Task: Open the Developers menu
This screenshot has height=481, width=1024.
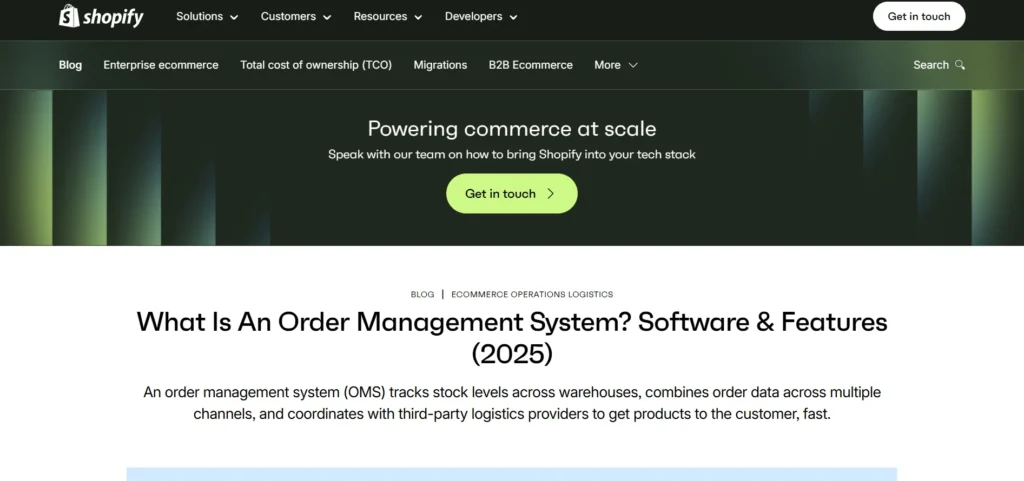Action: [x=481, y=16]
